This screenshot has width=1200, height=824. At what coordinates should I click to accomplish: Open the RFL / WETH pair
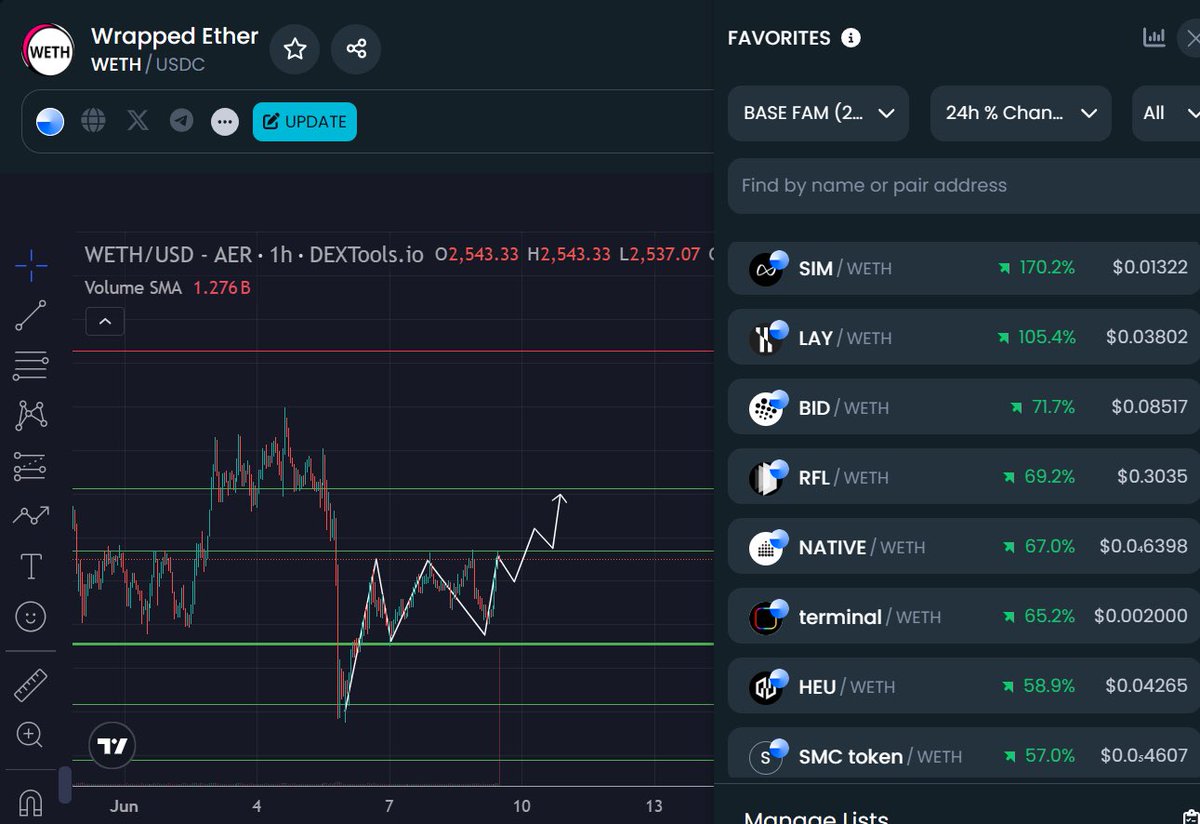(x=963, y=477)
